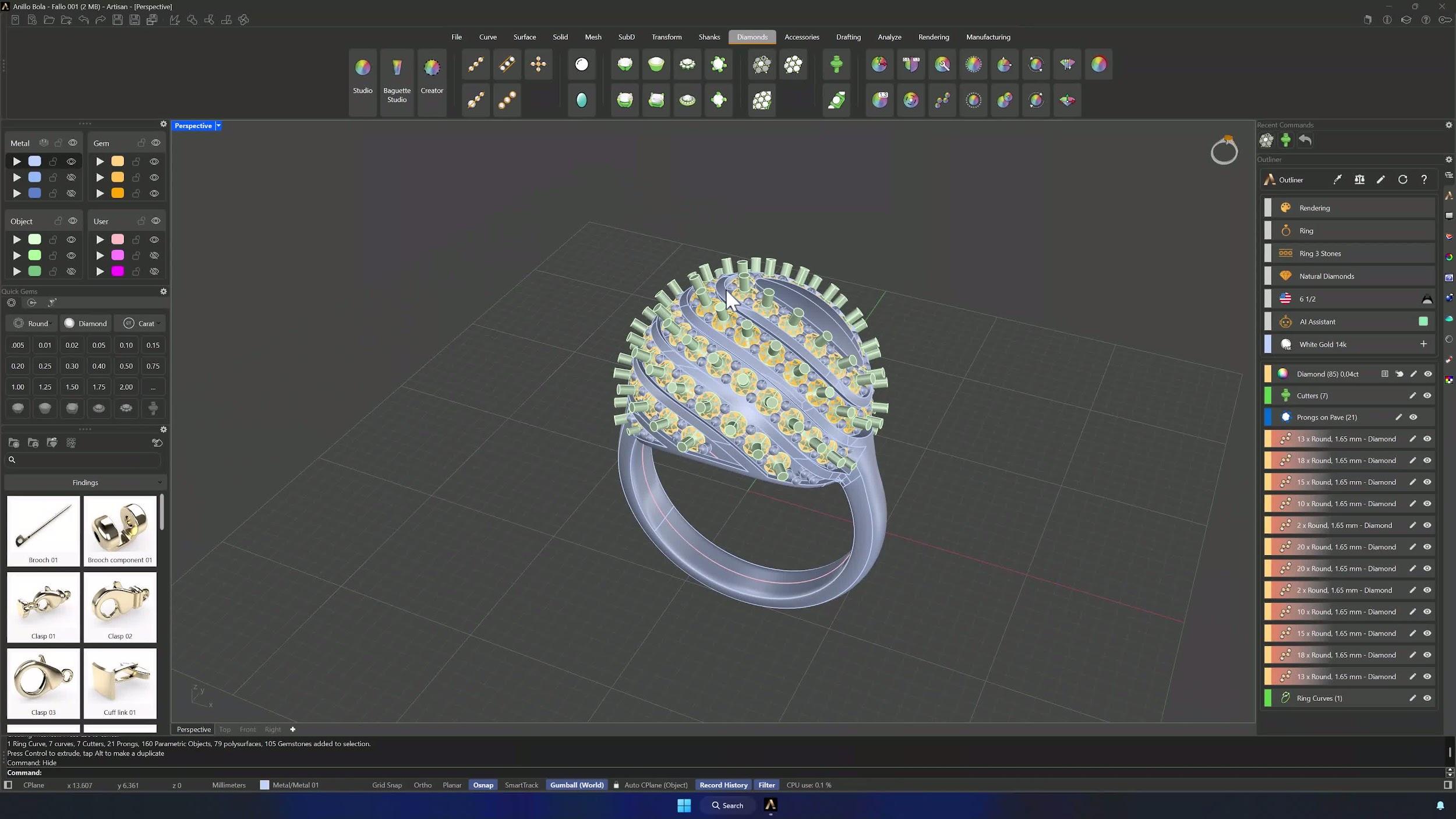Expand the Findings category dropdown
Viewport: 1456px width, 819px height.
85,482
